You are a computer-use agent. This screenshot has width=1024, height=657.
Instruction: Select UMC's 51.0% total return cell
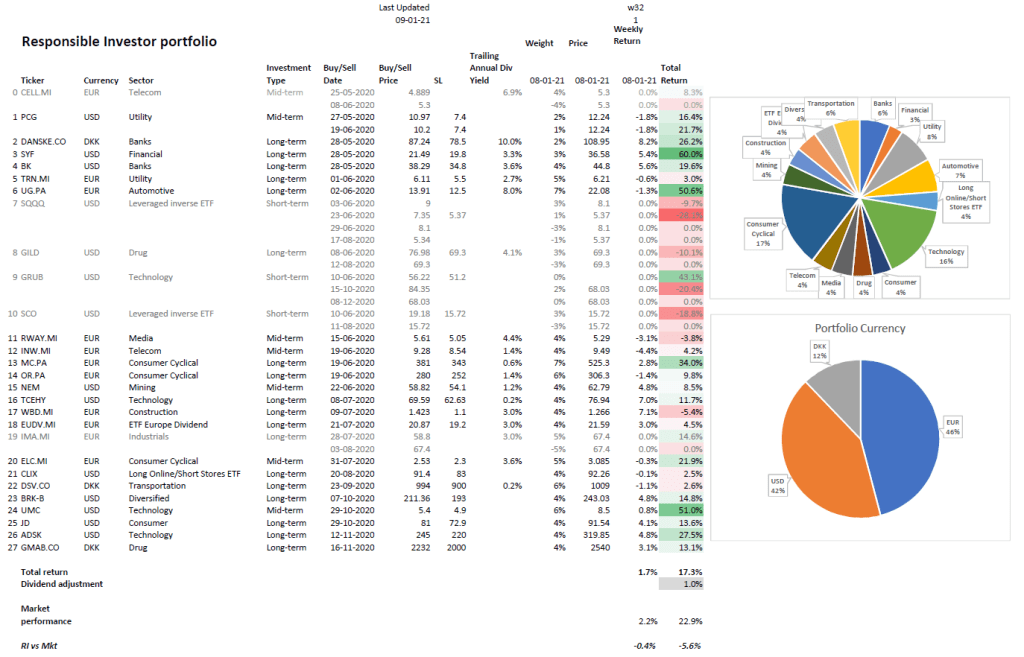tap(681, 510)
